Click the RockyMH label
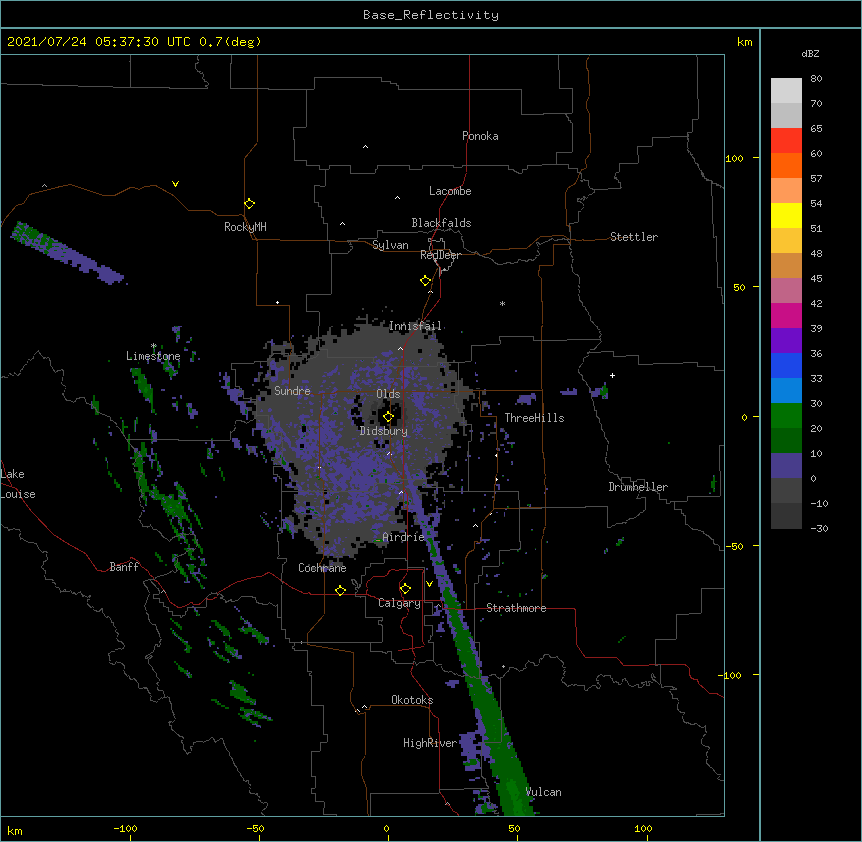 tap(245, 227)
